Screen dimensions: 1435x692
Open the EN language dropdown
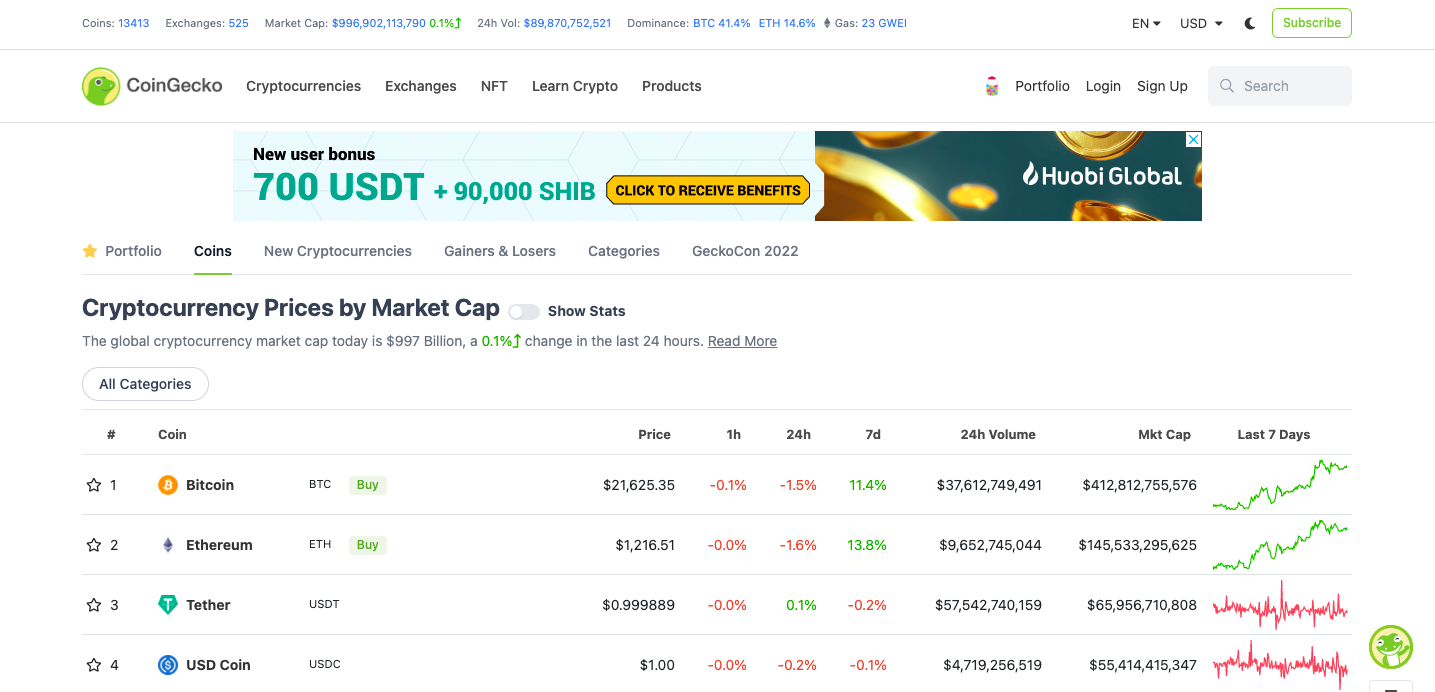tap(1146, 22)
